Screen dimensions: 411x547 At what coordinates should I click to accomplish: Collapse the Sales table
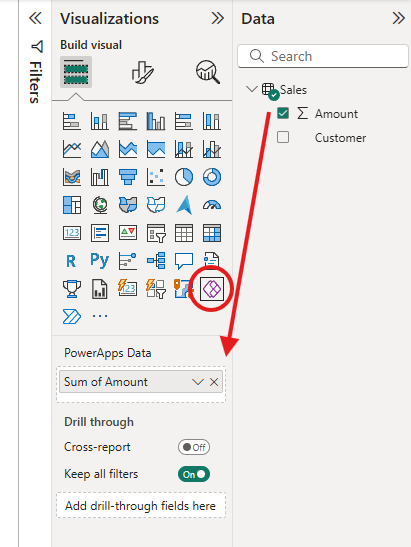tap(252, 89)
